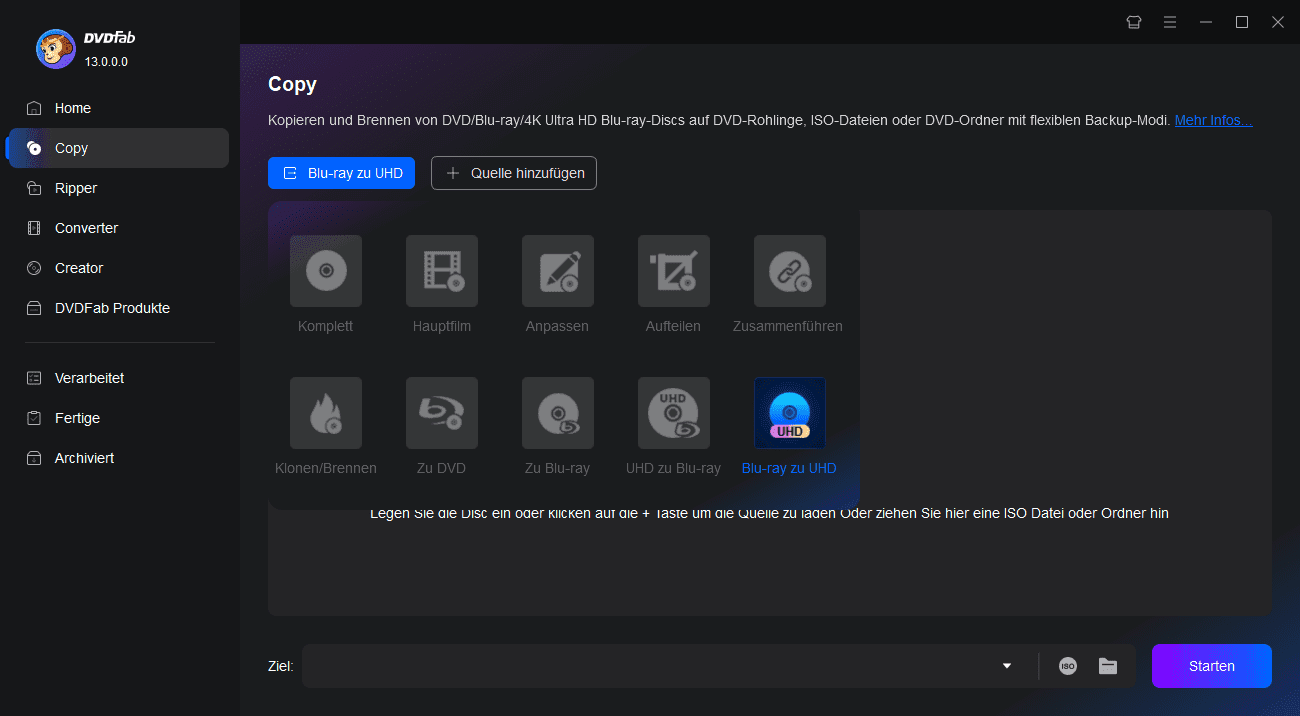This screenshot has height=716, width=1300.
Task: Click the Klonen/Brennen label text
Action: [x=326, y=468]
